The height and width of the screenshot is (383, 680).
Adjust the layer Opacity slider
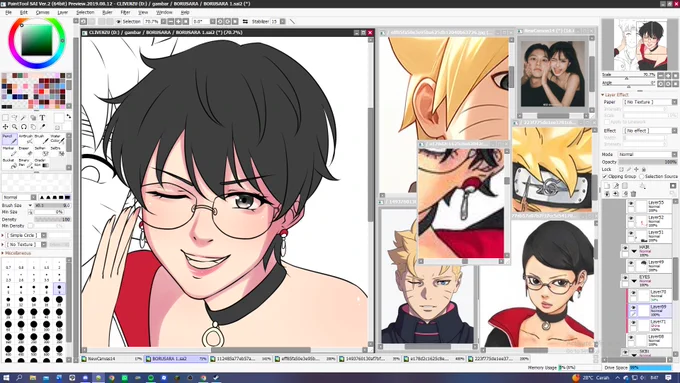pyautogui.click(x=647, y=162)
